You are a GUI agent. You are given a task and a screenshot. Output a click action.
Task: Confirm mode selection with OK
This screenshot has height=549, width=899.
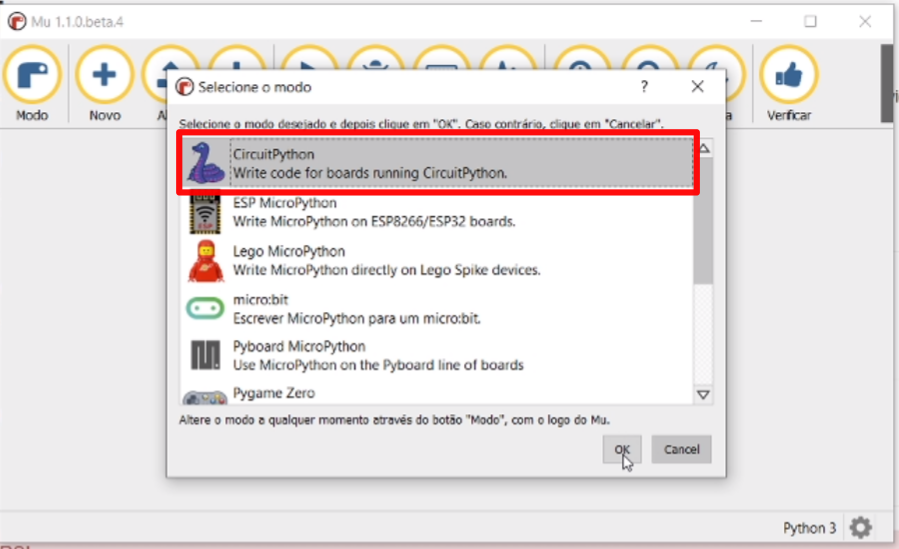[x=622, y=449]
